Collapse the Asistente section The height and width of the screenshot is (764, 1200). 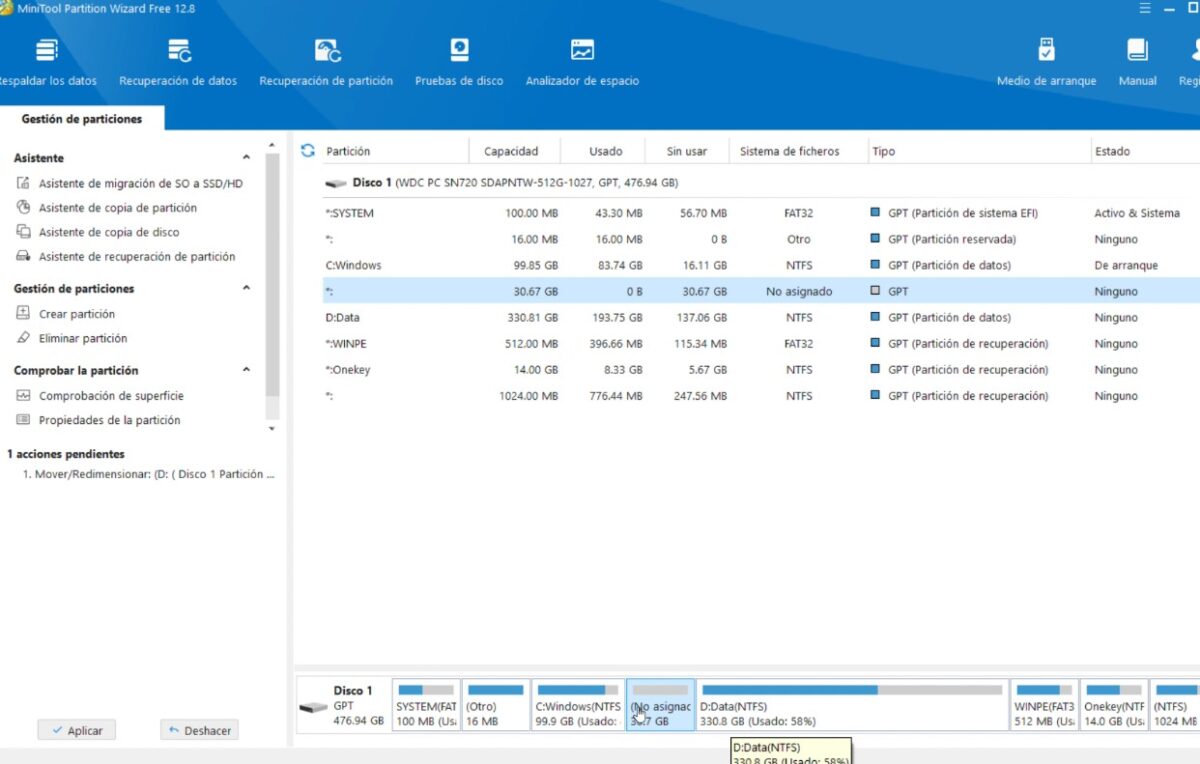click(x=246, y=158)
